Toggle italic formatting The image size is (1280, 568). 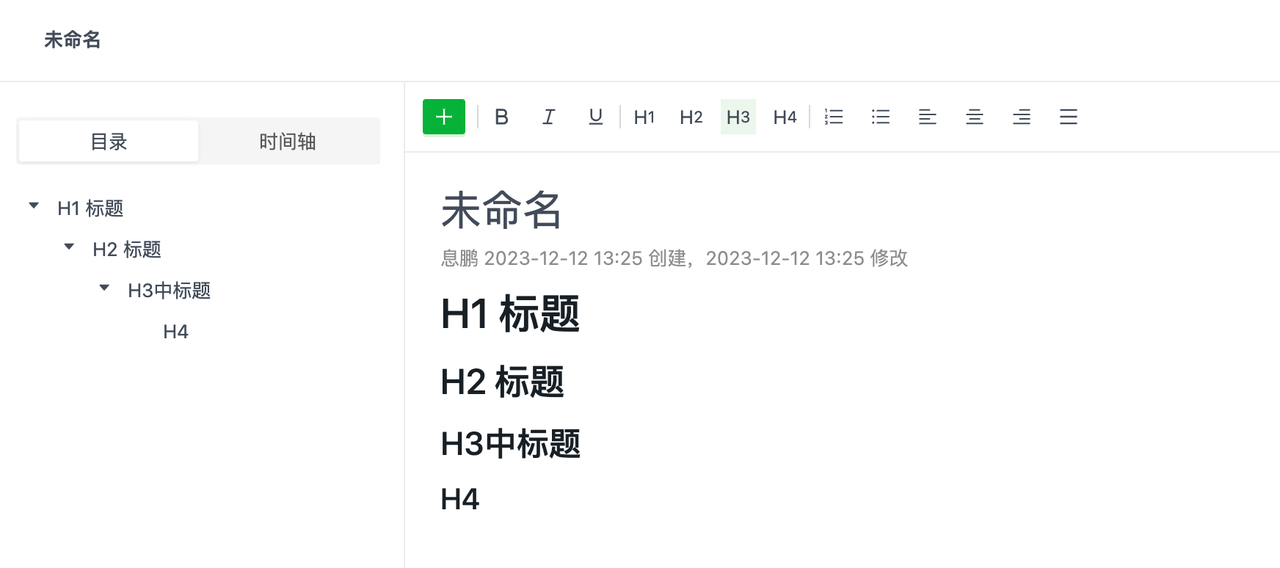(548, 117)
